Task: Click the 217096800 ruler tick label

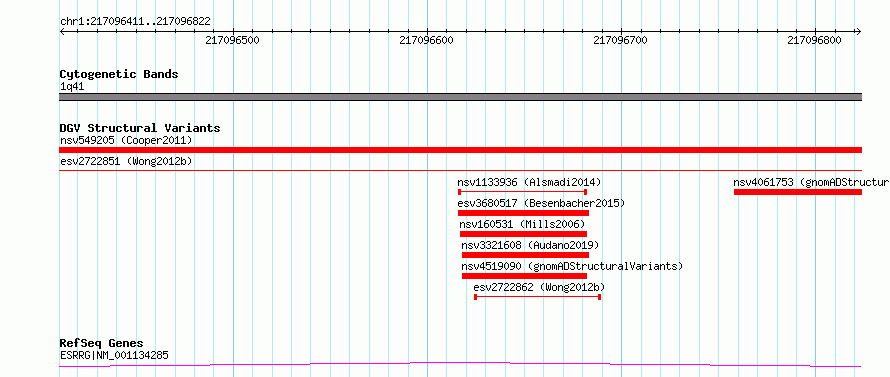Action: pos(815,41)
